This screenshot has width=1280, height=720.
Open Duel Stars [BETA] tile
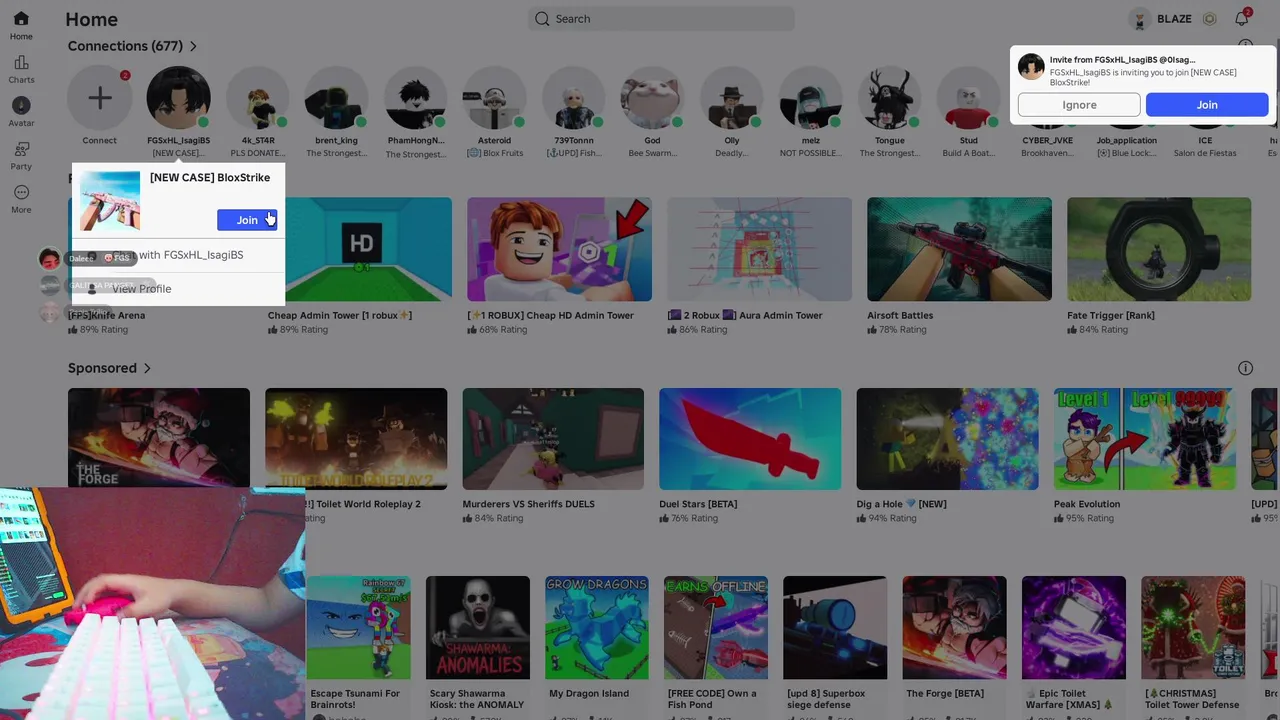tap(750, 439)
